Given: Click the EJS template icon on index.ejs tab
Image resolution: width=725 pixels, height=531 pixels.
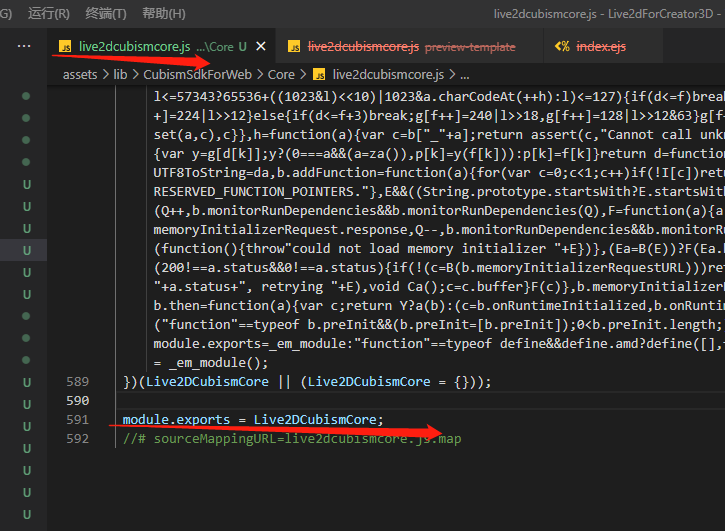Looking at the screenshot, I should pyautogui.click(x=562, y=46).
